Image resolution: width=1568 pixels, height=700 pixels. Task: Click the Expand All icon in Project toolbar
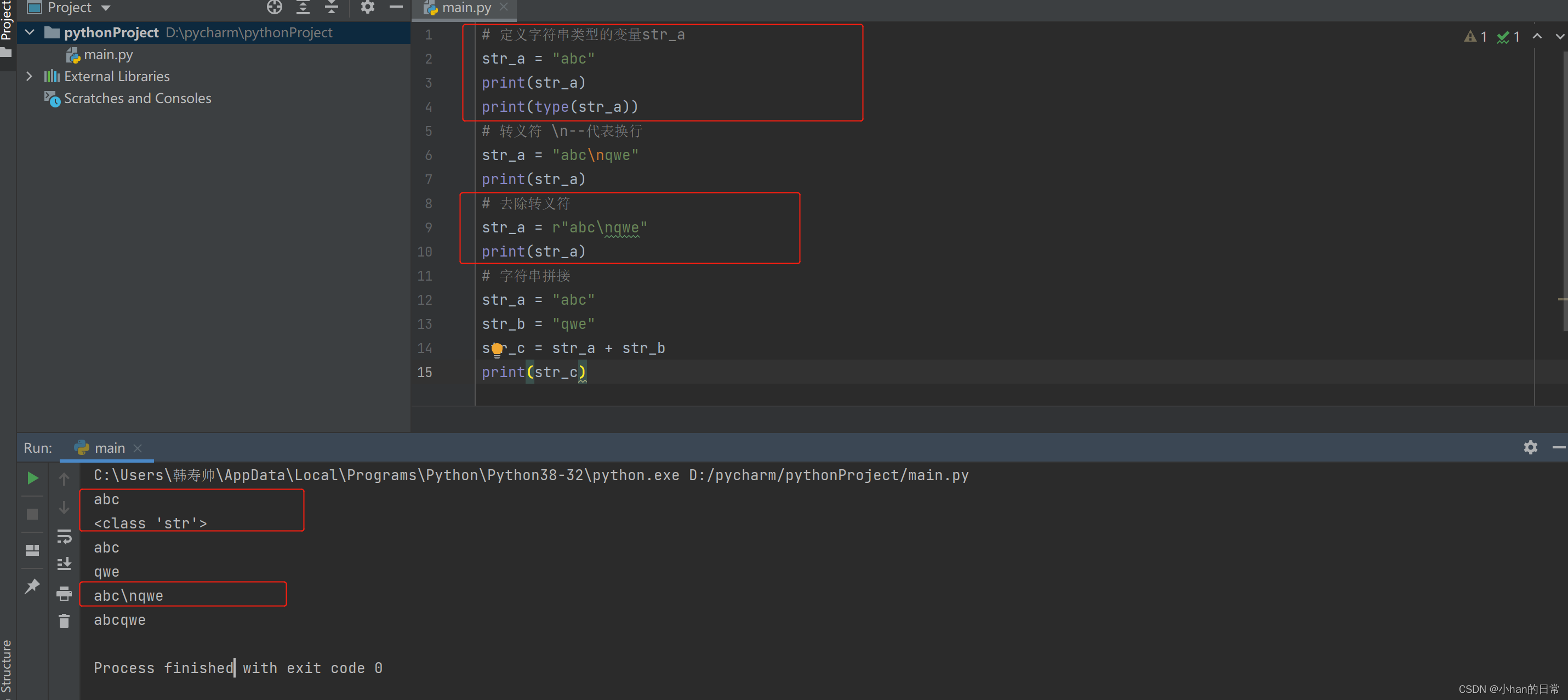coord(303,7)
